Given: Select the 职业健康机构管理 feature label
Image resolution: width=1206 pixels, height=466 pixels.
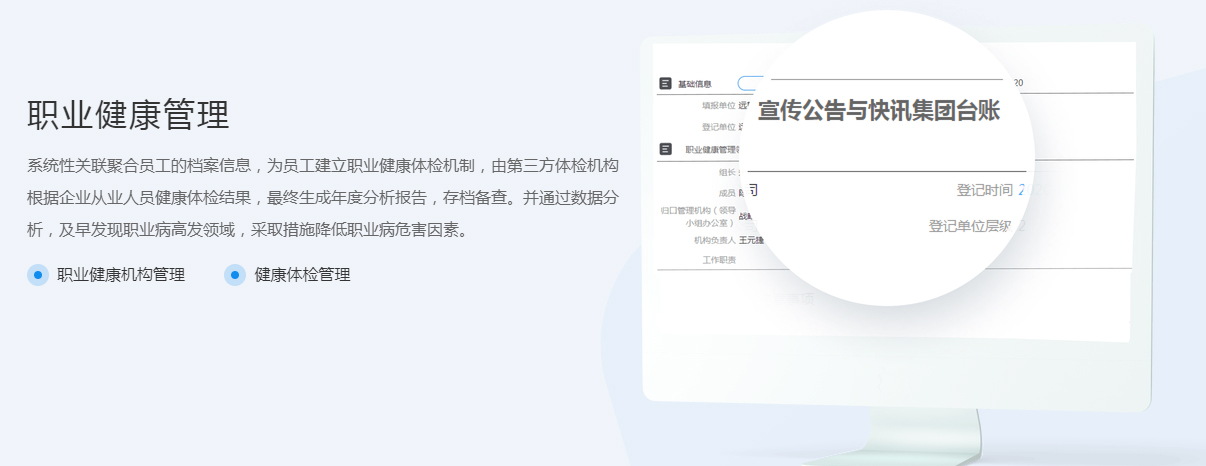Looking at the screenshot, I should tap(121, 275).
